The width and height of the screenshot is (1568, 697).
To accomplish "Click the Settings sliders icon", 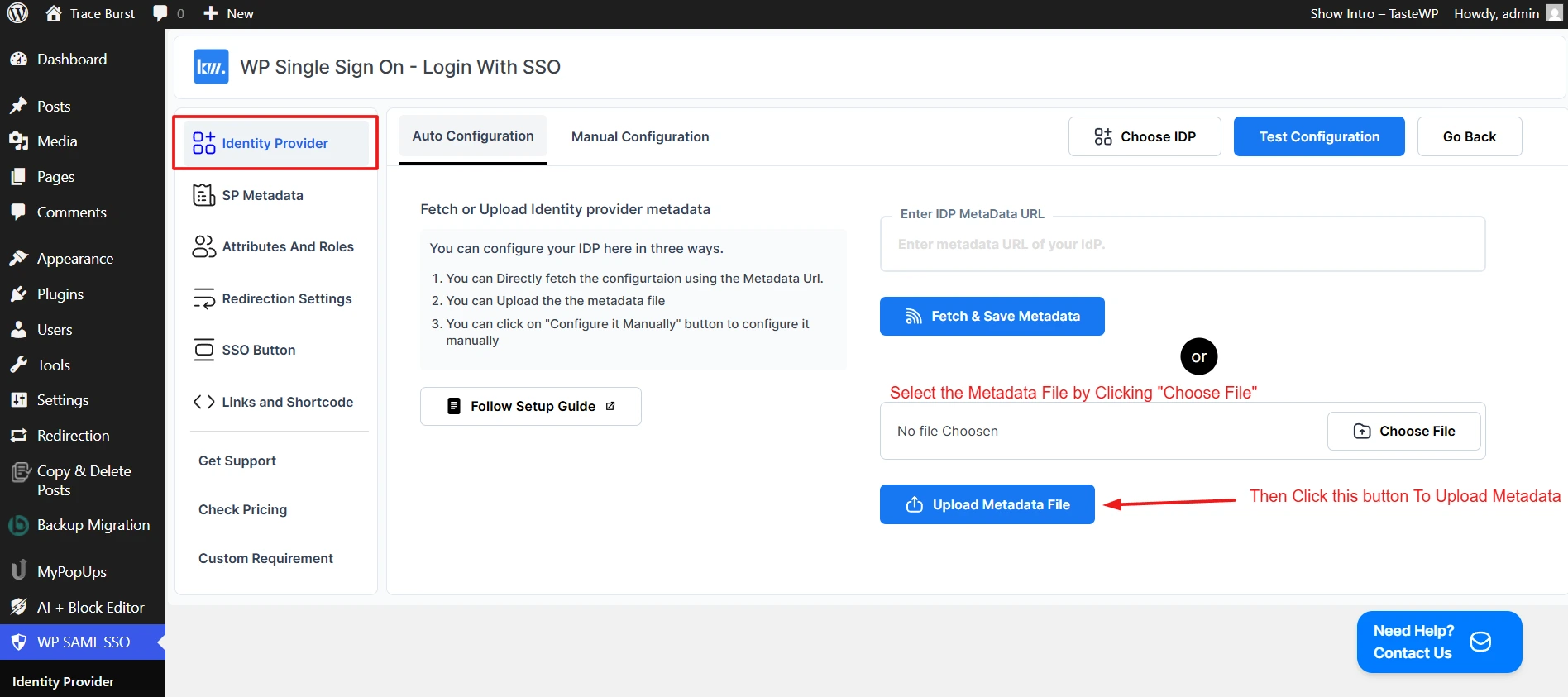I will click(x=18, y=400).
